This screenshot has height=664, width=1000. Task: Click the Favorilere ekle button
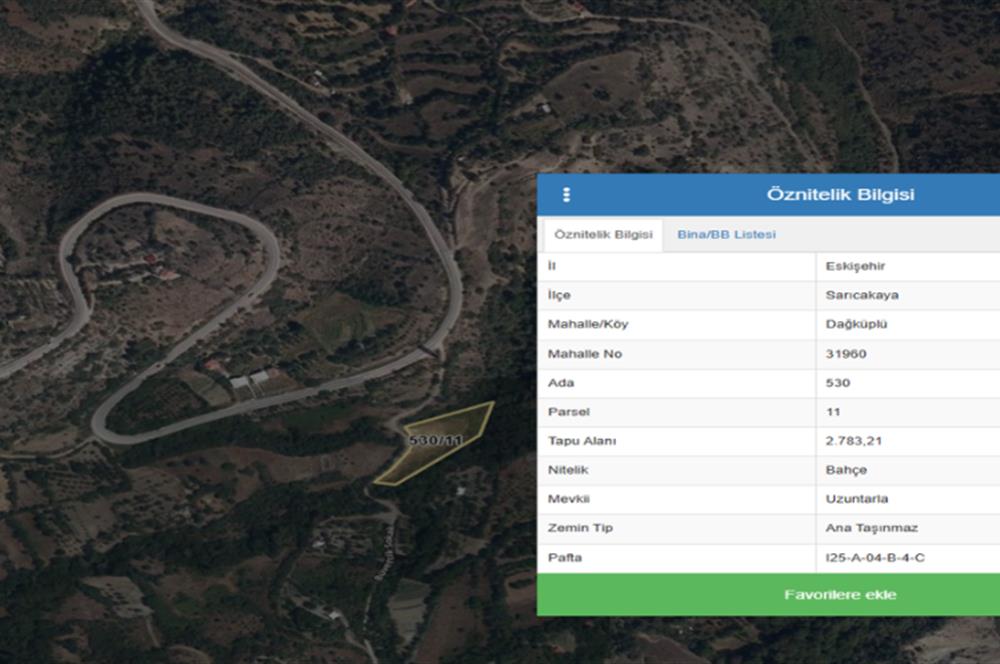[768, 594]
